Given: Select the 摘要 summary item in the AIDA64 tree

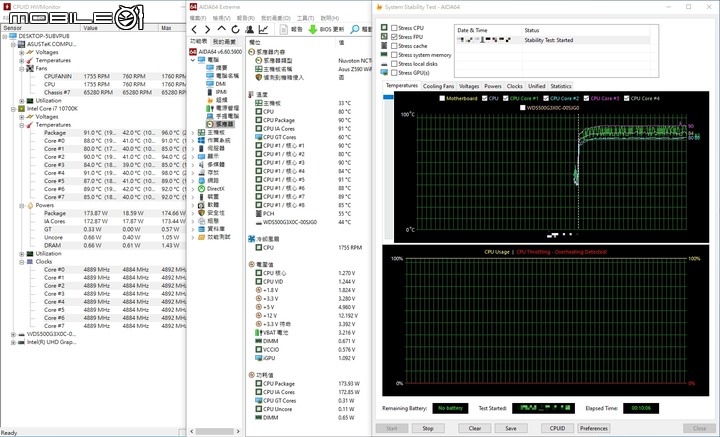Looking at the screenshot, I should [x=222, y=68].
